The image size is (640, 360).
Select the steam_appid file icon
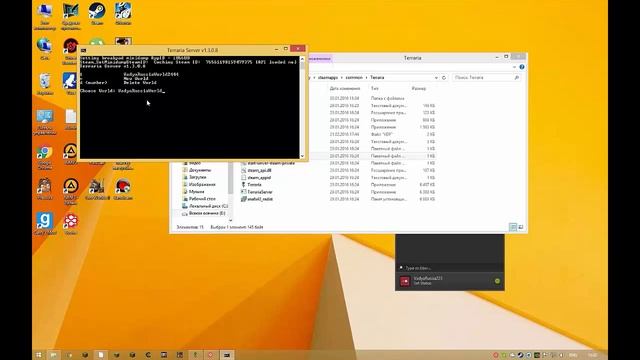pyautogui.click(x=243, y=178)
